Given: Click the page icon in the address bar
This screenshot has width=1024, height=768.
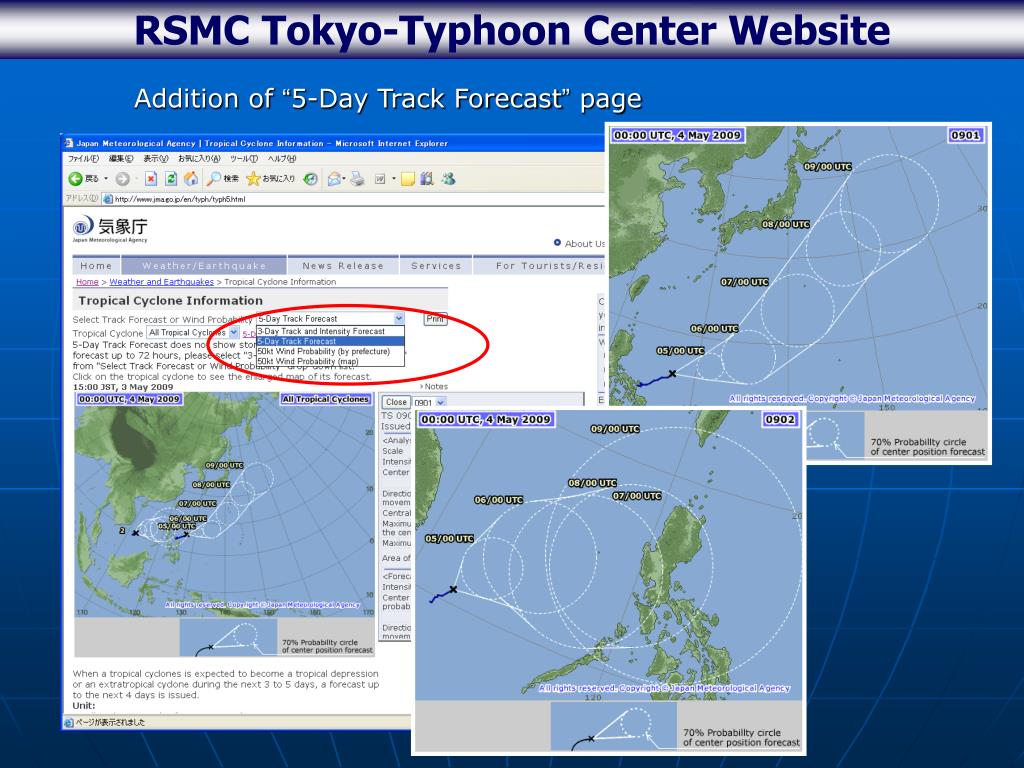Looking at the screenshot, I should [108, 199].
